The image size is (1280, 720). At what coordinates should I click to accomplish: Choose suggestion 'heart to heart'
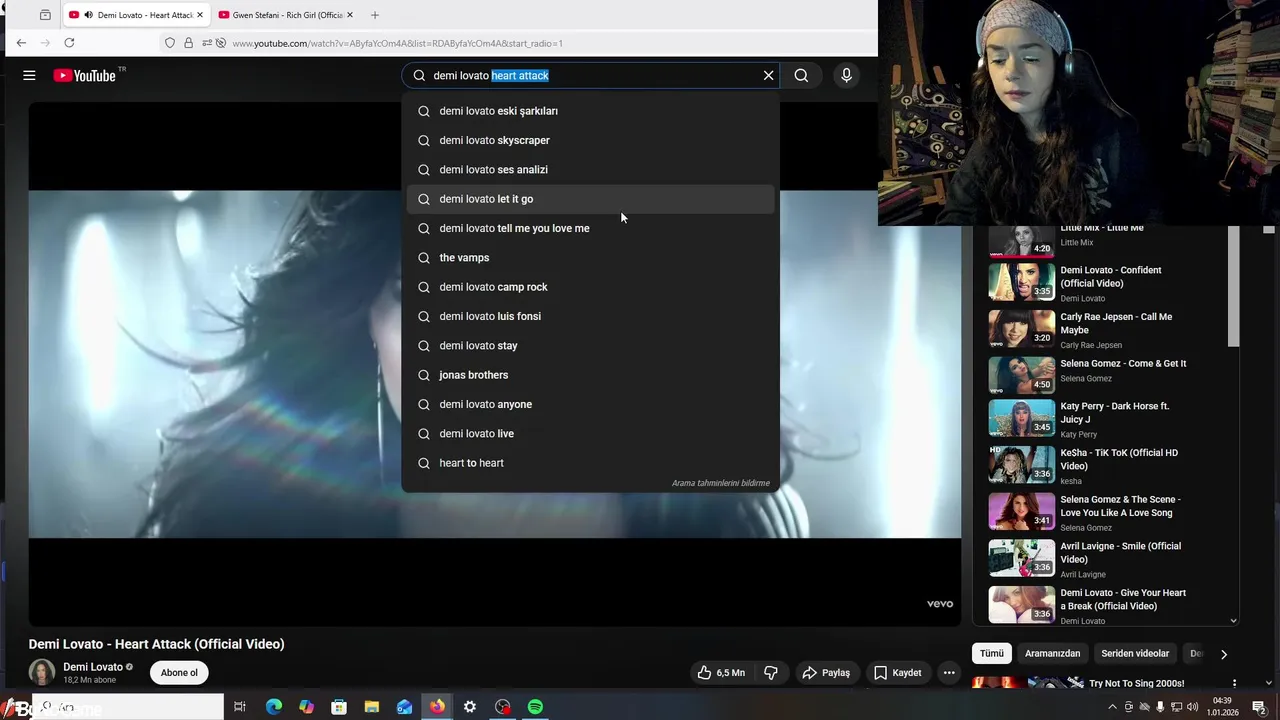pyautogui.click(x=590, y=463)
